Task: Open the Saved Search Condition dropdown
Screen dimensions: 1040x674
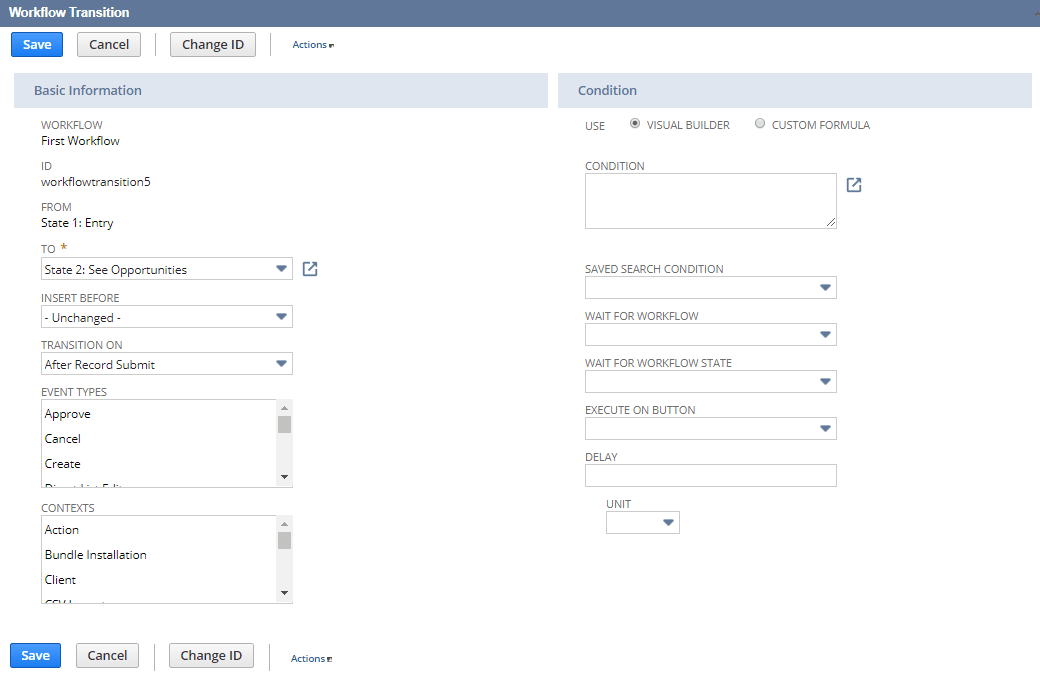Action: (710, 287)
